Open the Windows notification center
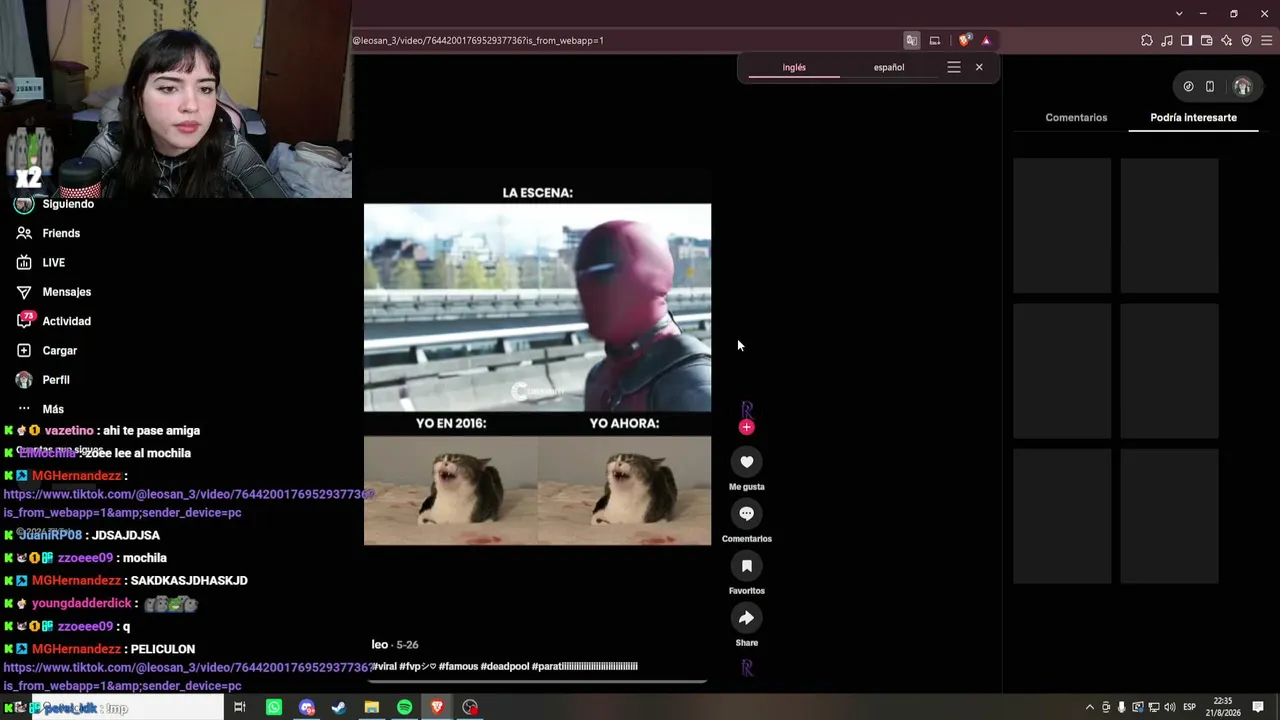The height and width of the screenshot is (720, 1280). tap(1259, 708)
